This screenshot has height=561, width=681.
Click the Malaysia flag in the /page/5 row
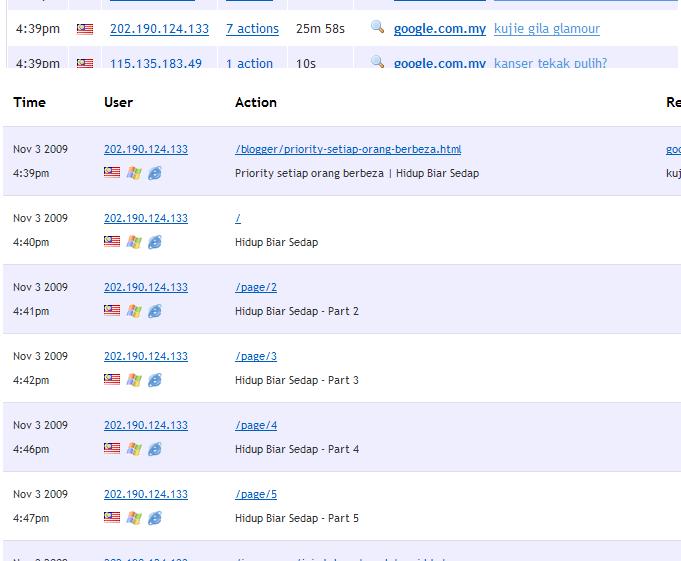pyautogui.click(x=112, y=518)
